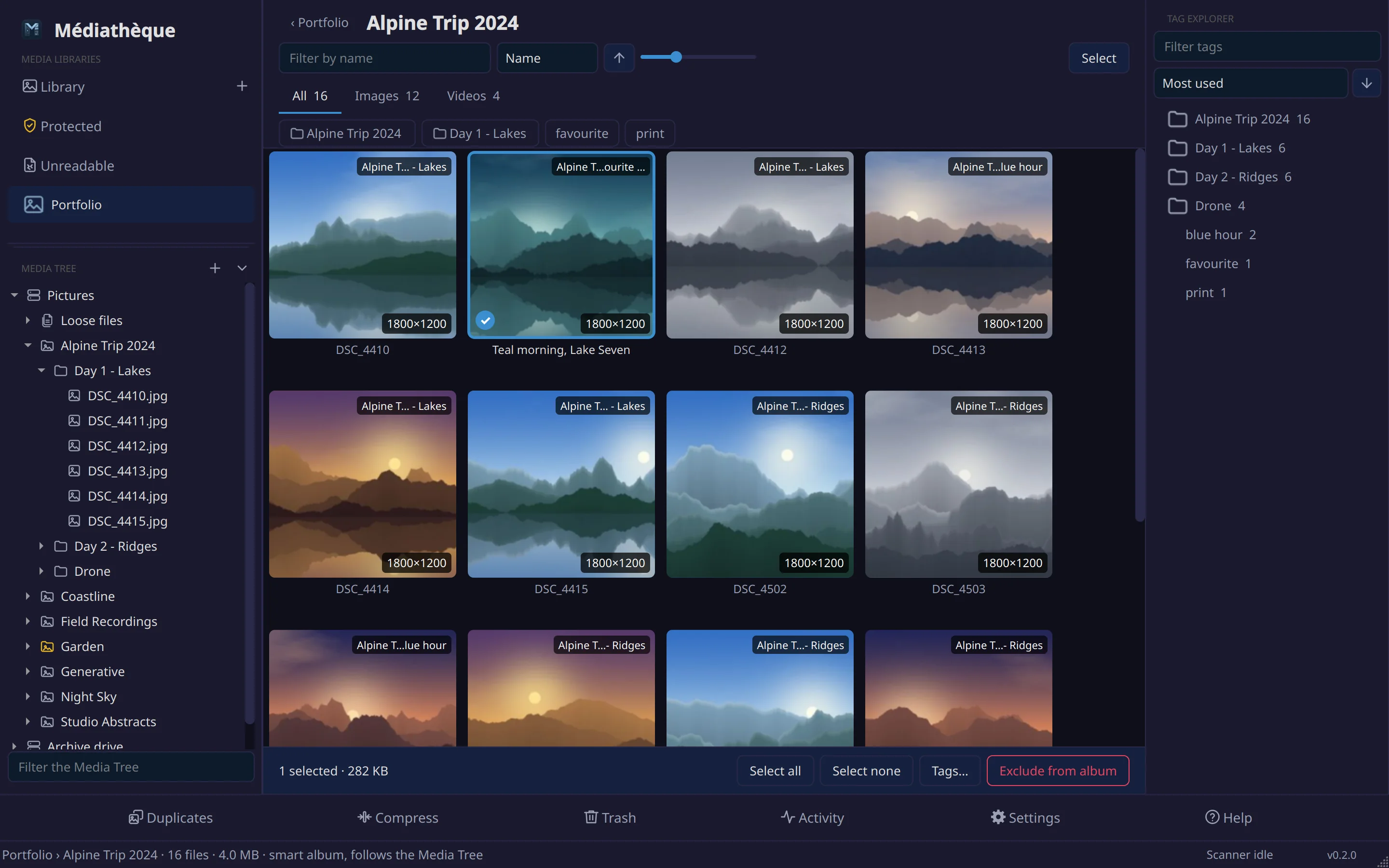Open the Protected library shield icon
This screenshot has height=868, width=1389.
point(29,126)
